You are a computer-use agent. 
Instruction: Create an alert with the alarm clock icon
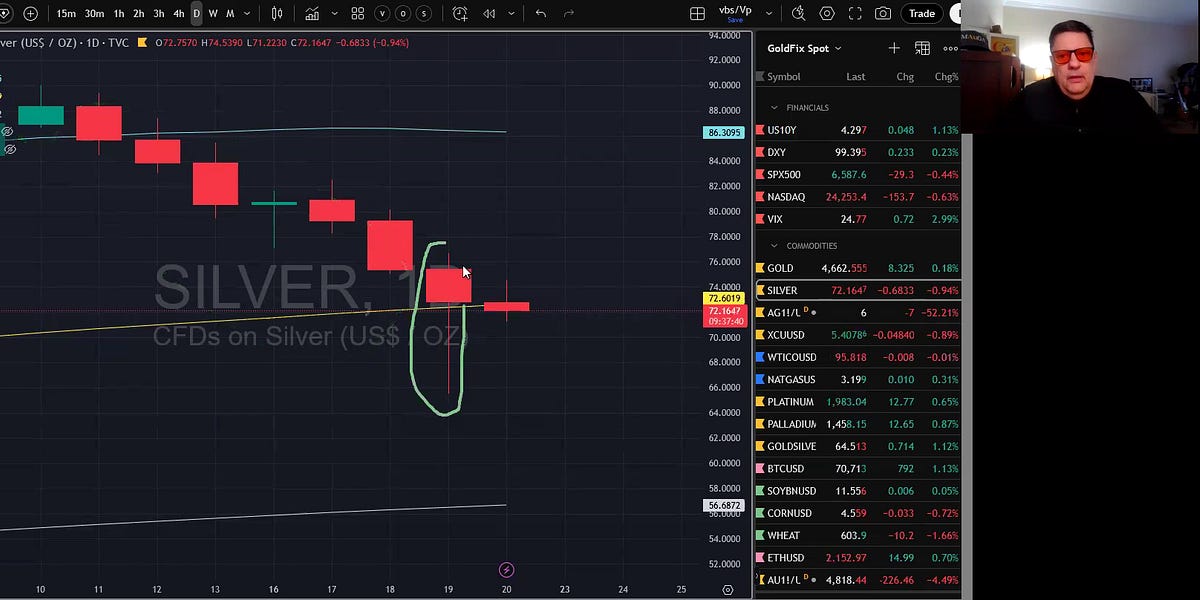point(459,14)
